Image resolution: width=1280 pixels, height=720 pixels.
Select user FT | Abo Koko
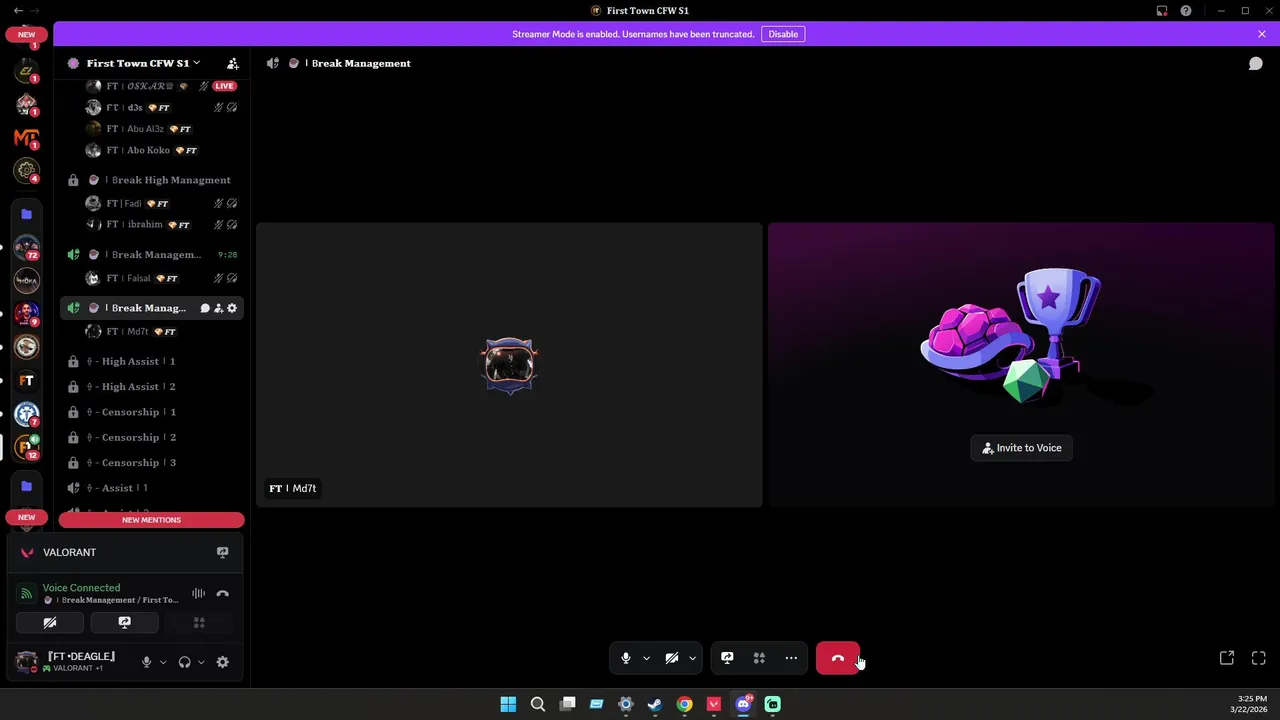161,150
